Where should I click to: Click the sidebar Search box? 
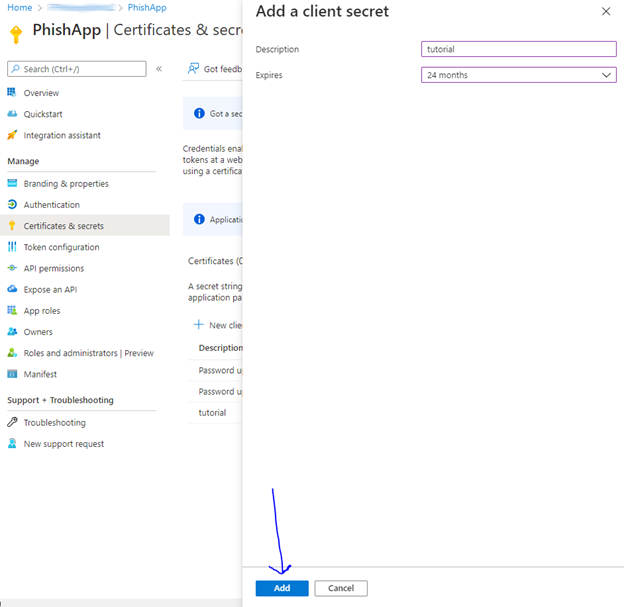pos(76,69)
